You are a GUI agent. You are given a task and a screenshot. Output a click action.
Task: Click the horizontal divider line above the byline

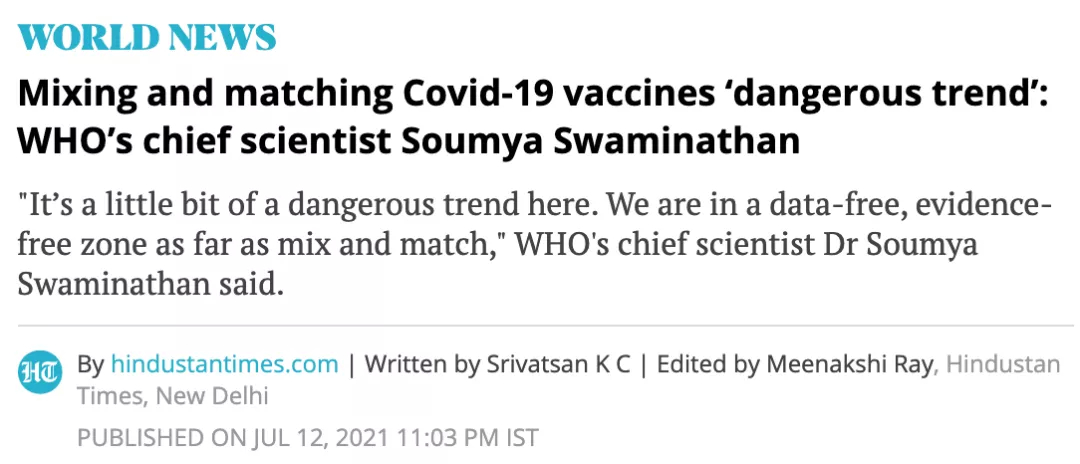pyautogui.click(x=546, y=326)
